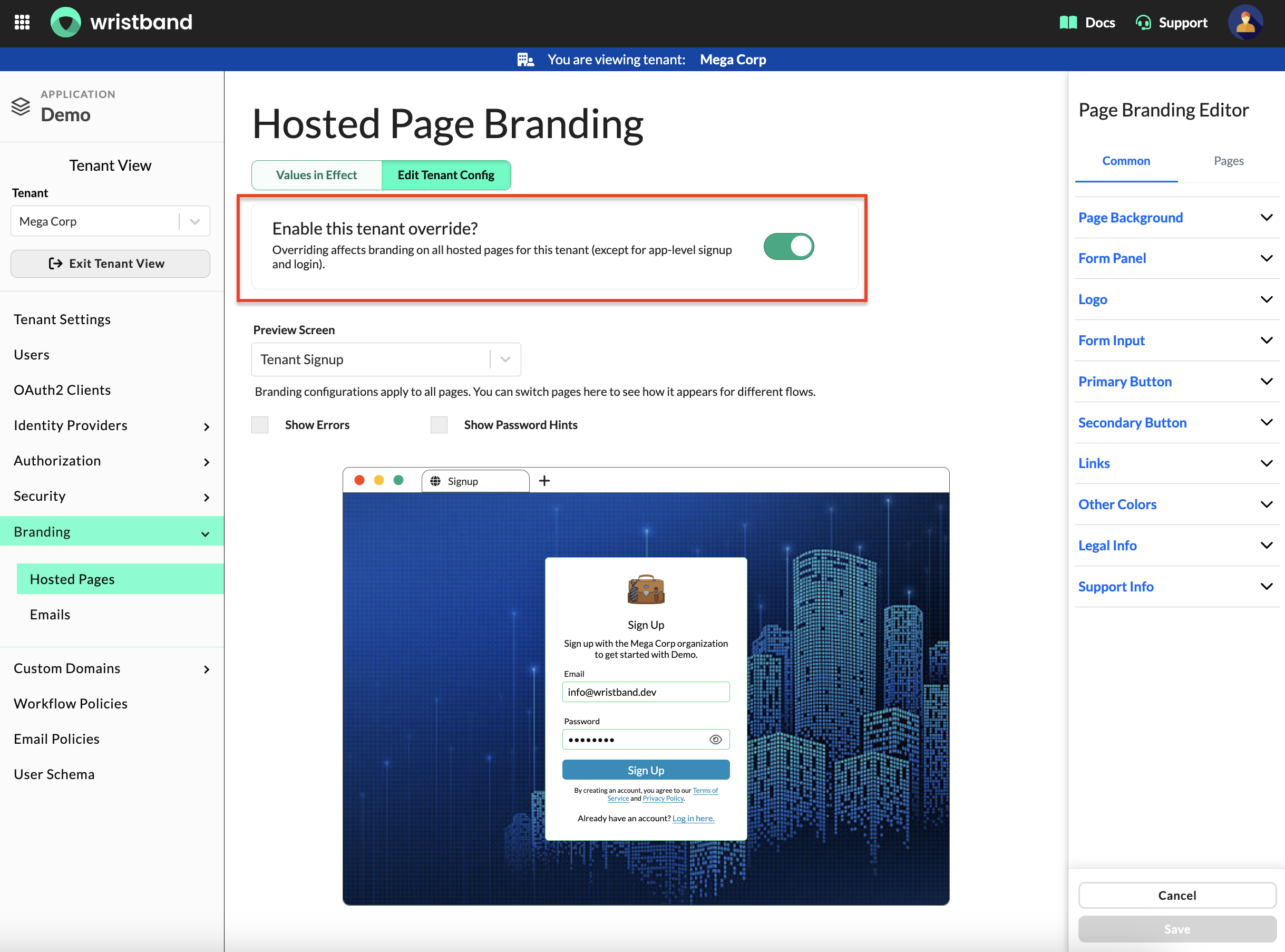1285x952 pixels.
Task: Open the Docs book icon
Action: click(1068, 23)
